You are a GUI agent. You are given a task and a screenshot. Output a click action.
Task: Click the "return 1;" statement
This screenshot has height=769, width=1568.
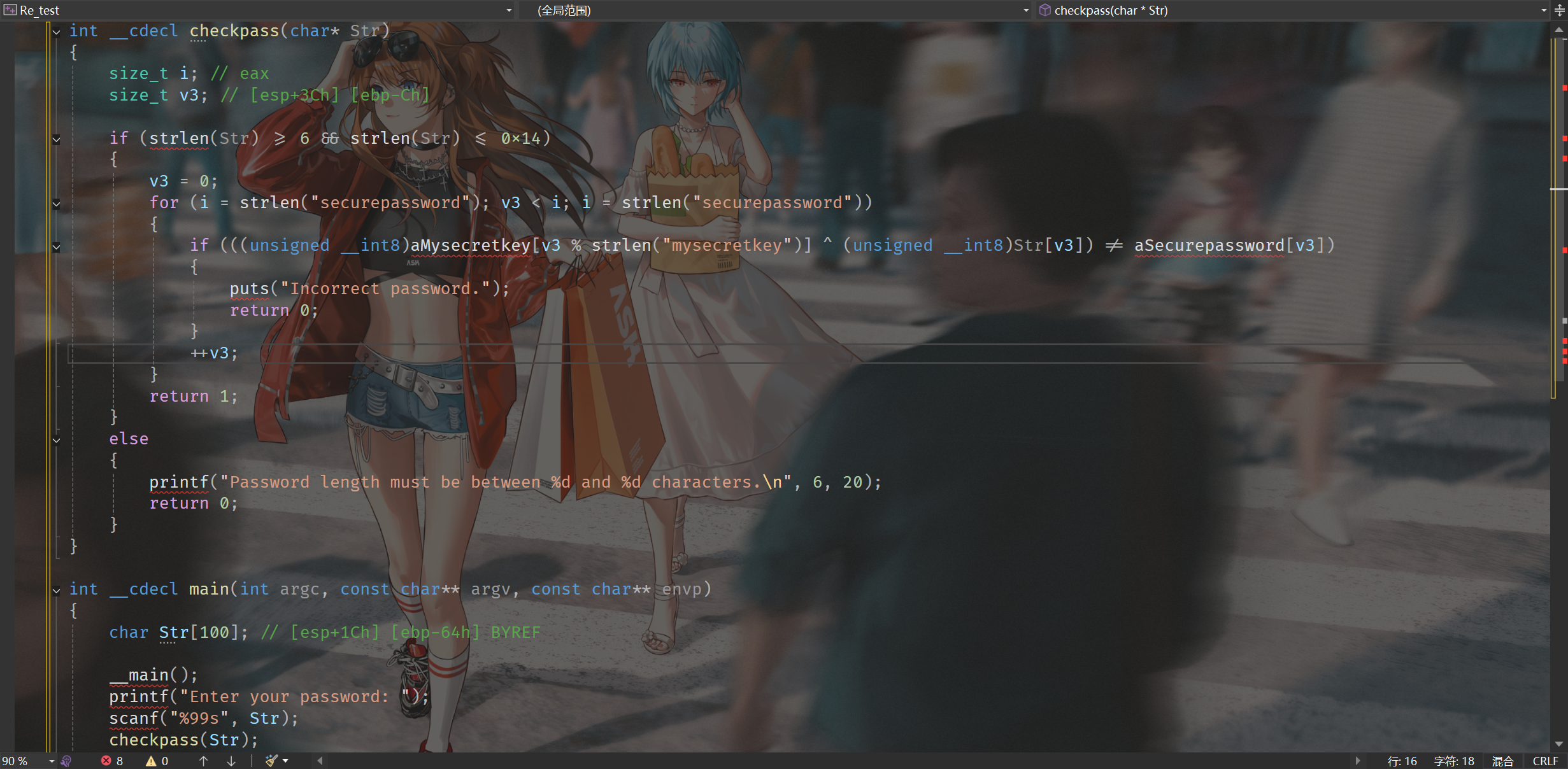[194, 397]
